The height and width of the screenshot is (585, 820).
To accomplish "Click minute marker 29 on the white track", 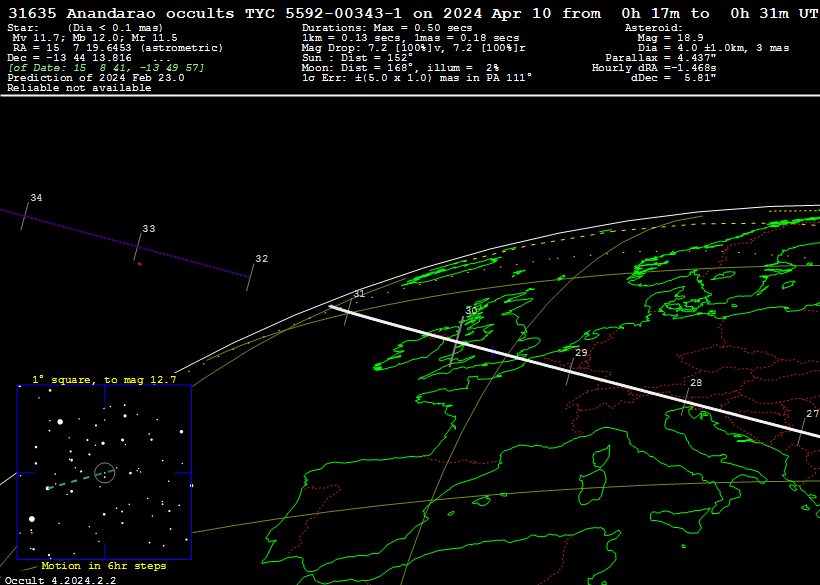I will click(581, 353).
